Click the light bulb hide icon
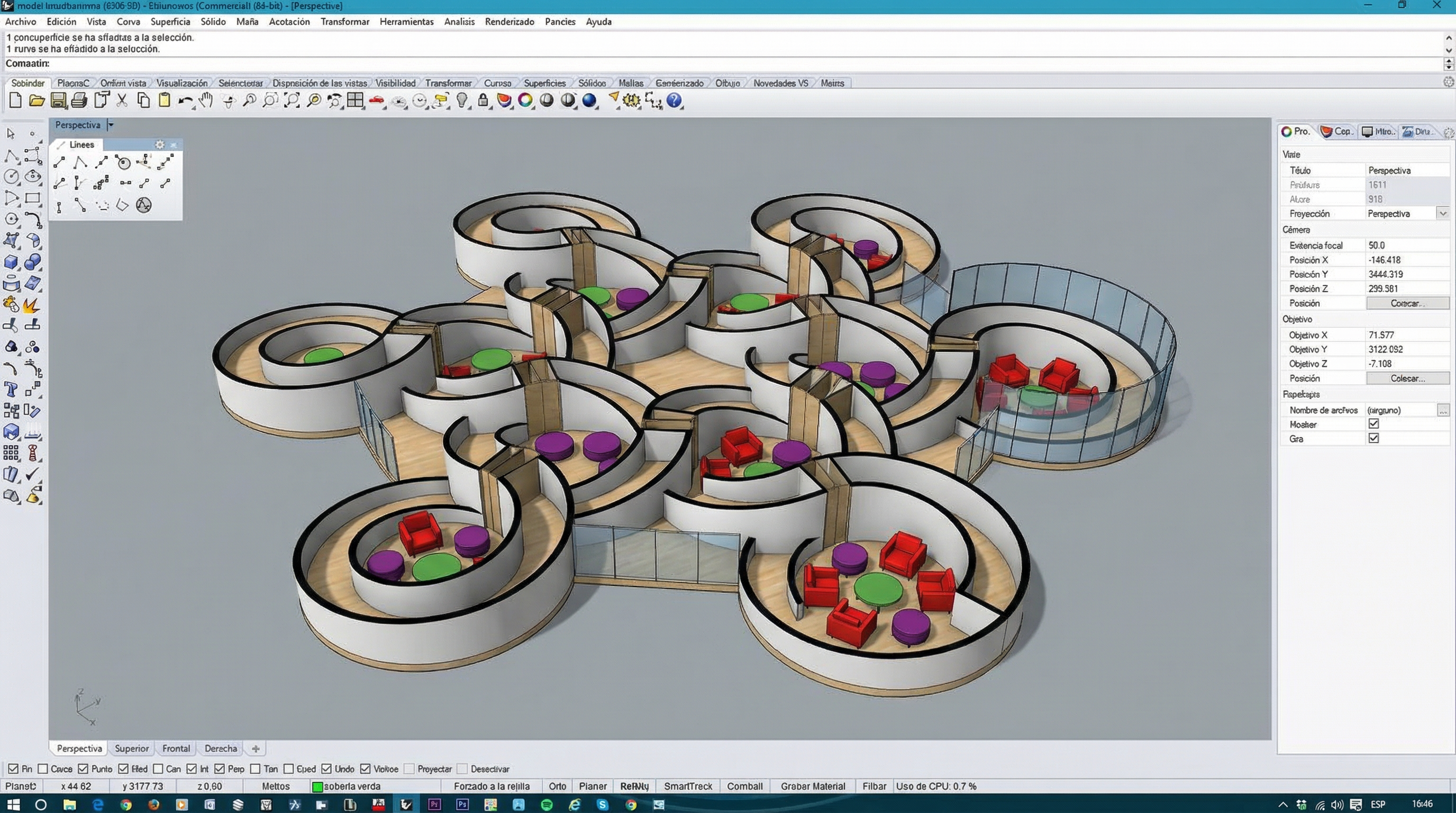1456x813 pixels. point(462,101)
